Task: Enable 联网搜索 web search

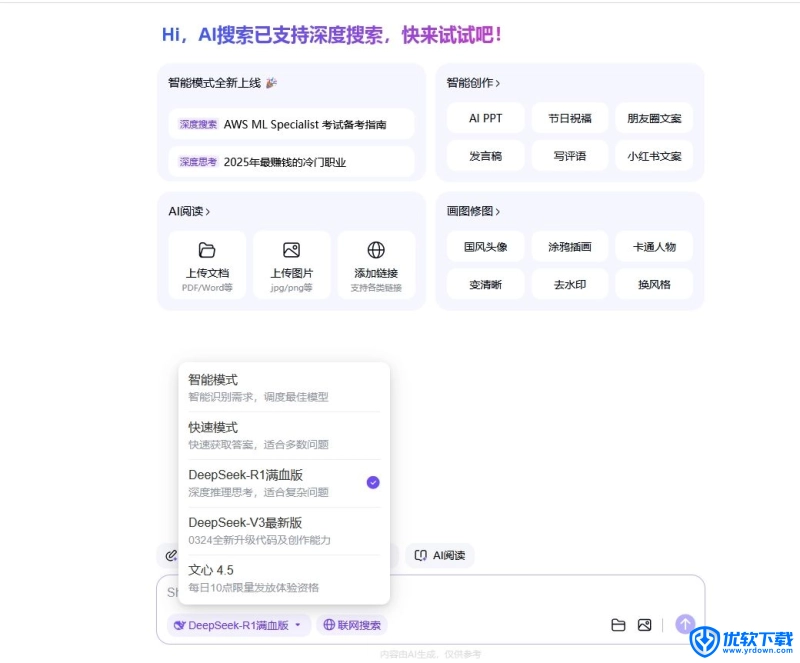Action: 351,623
